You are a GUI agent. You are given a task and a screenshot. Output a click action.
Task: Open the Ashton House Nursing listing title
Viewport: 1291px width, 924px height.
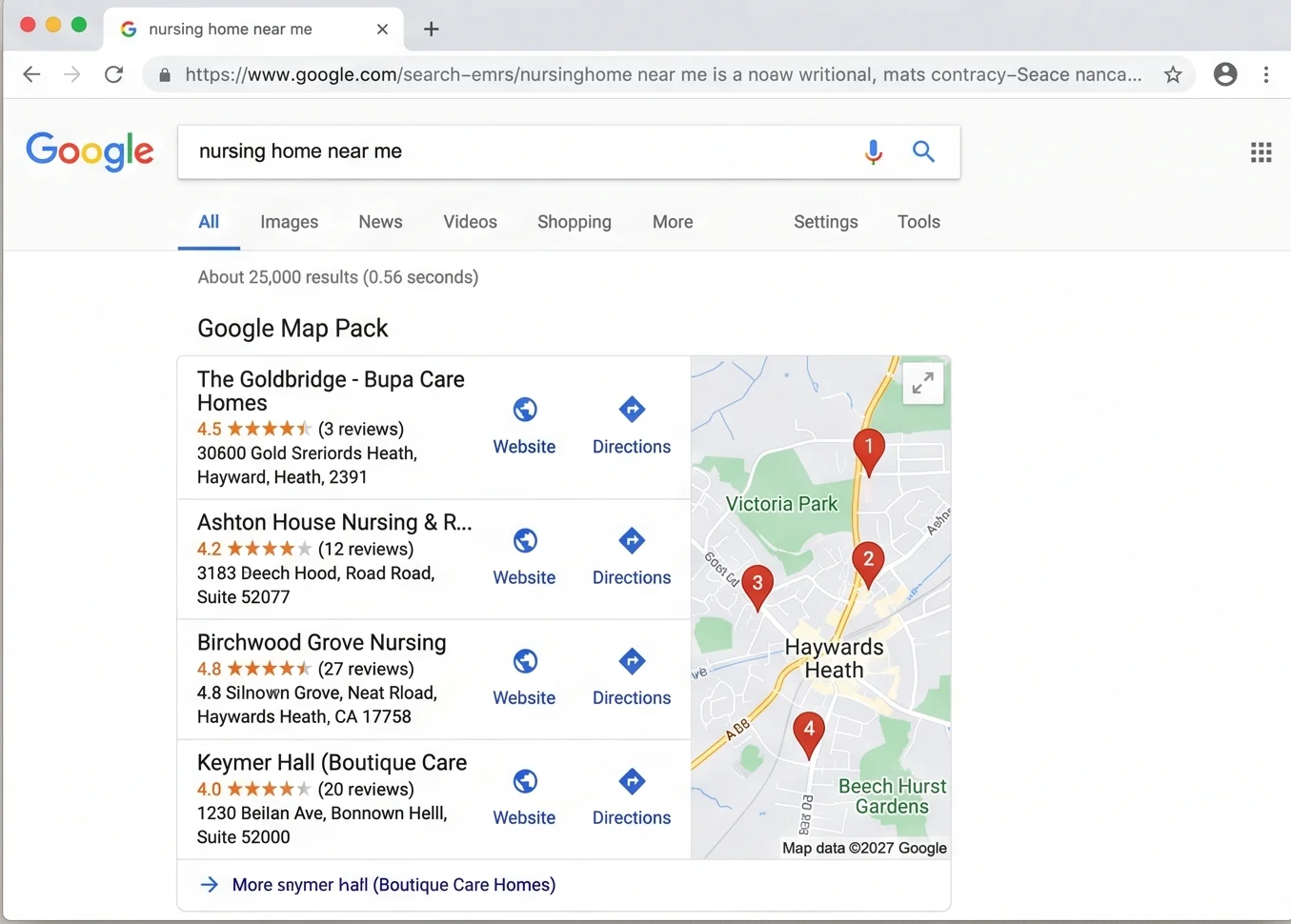point(334,522)
